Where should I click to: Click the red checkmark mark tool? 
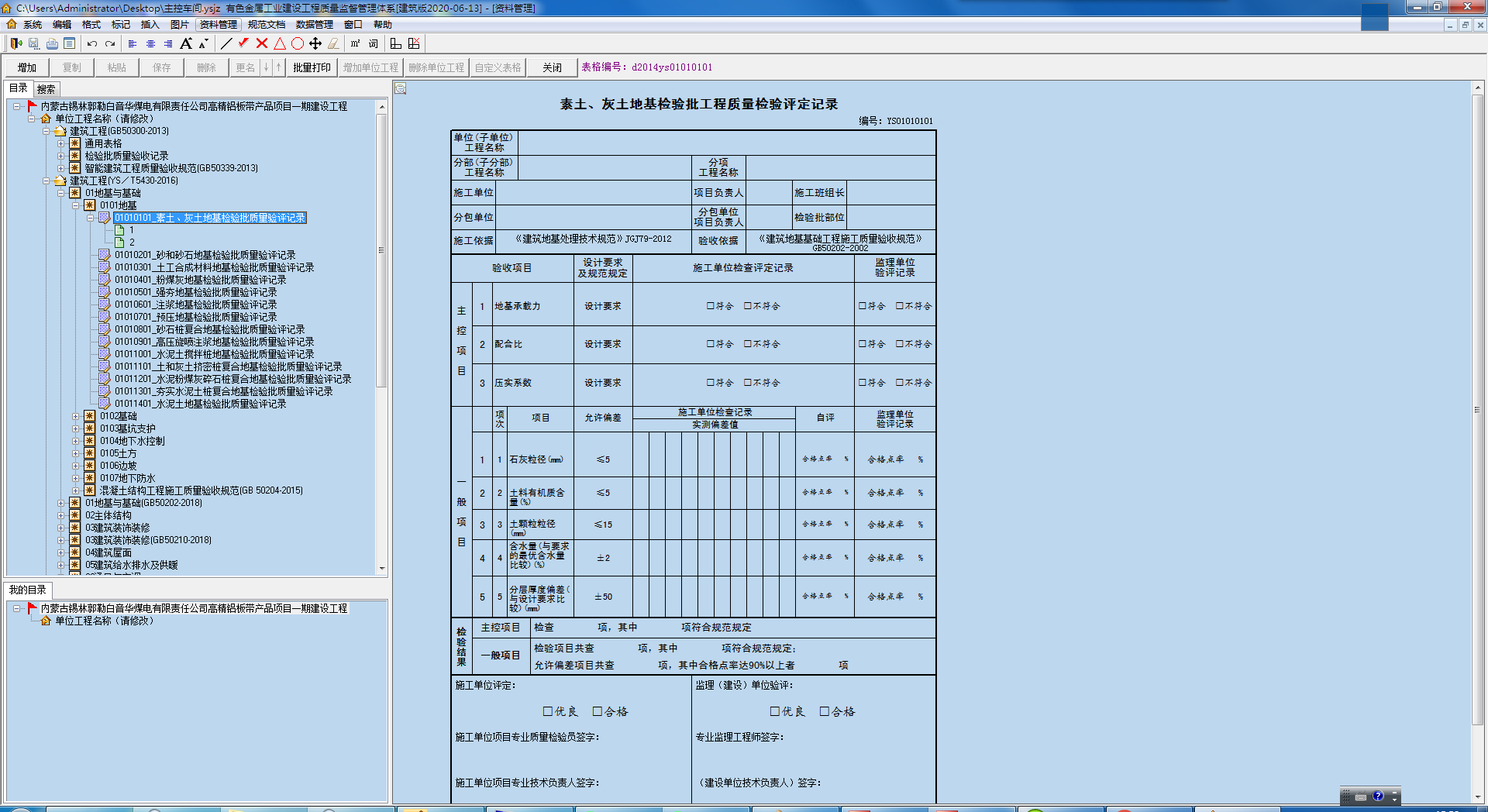tap(243, 43)
